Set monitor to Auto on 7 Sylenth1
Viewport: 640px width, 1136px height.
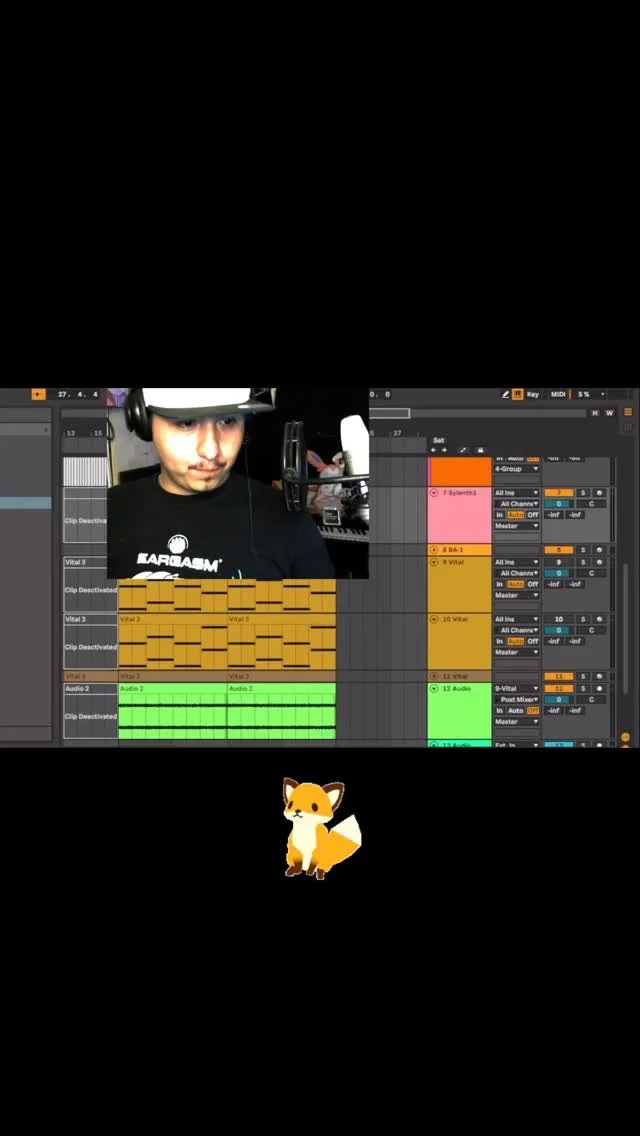(x=515, y=514)
